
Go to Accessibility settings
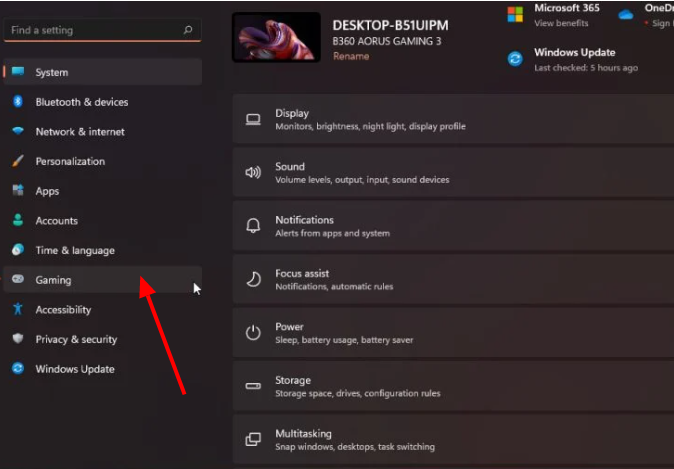coord(103,310)
